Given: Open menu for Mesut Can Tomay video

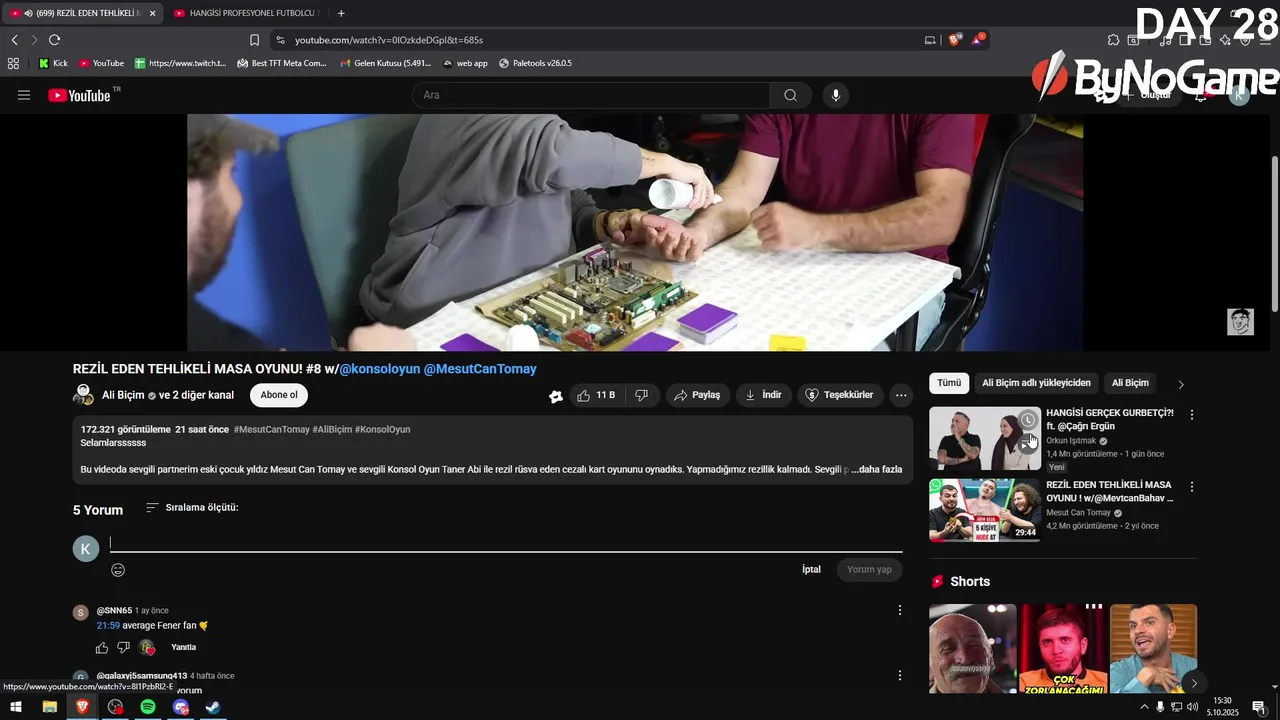Looking at the screenshot, I should pyautogui.click(x=1191, y=486).
